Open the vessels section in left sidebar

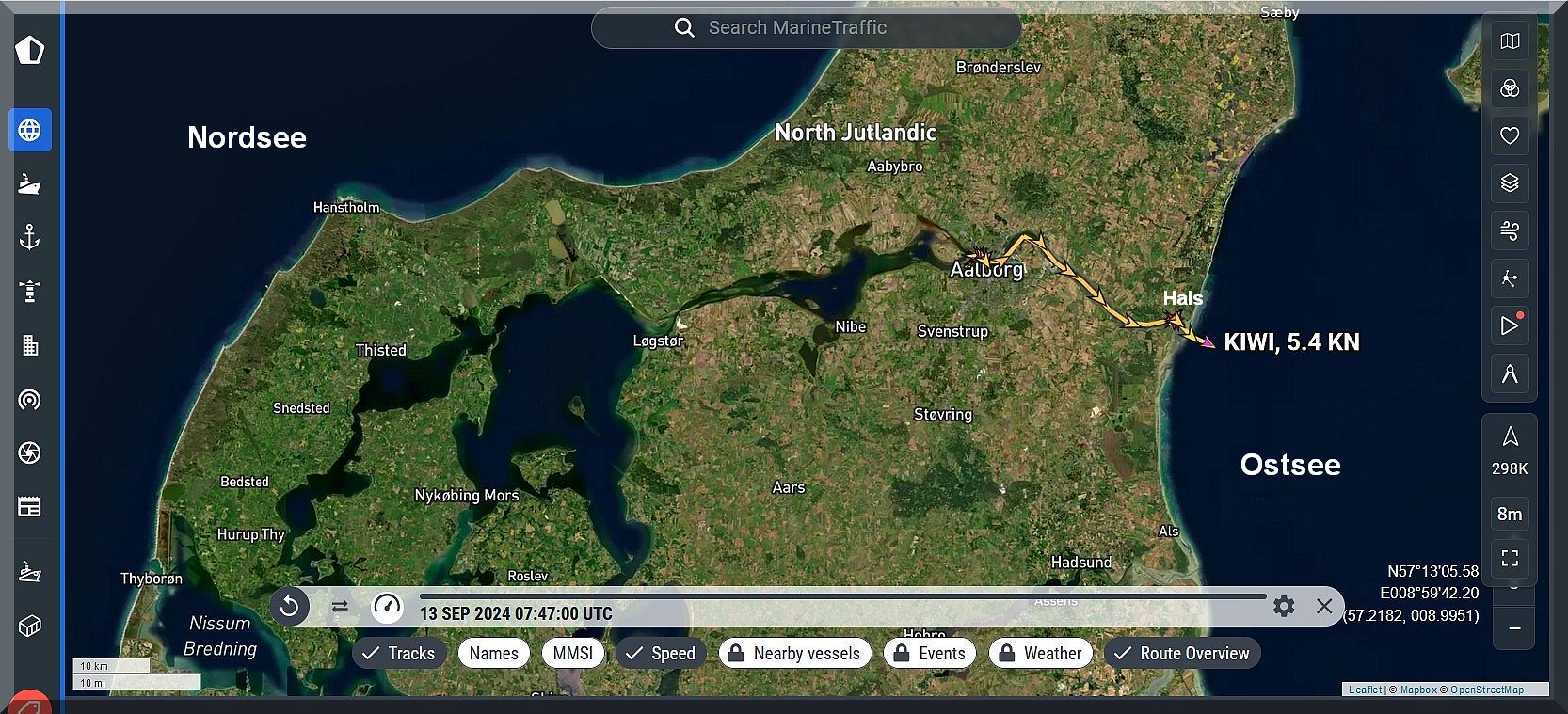[30, 183]
